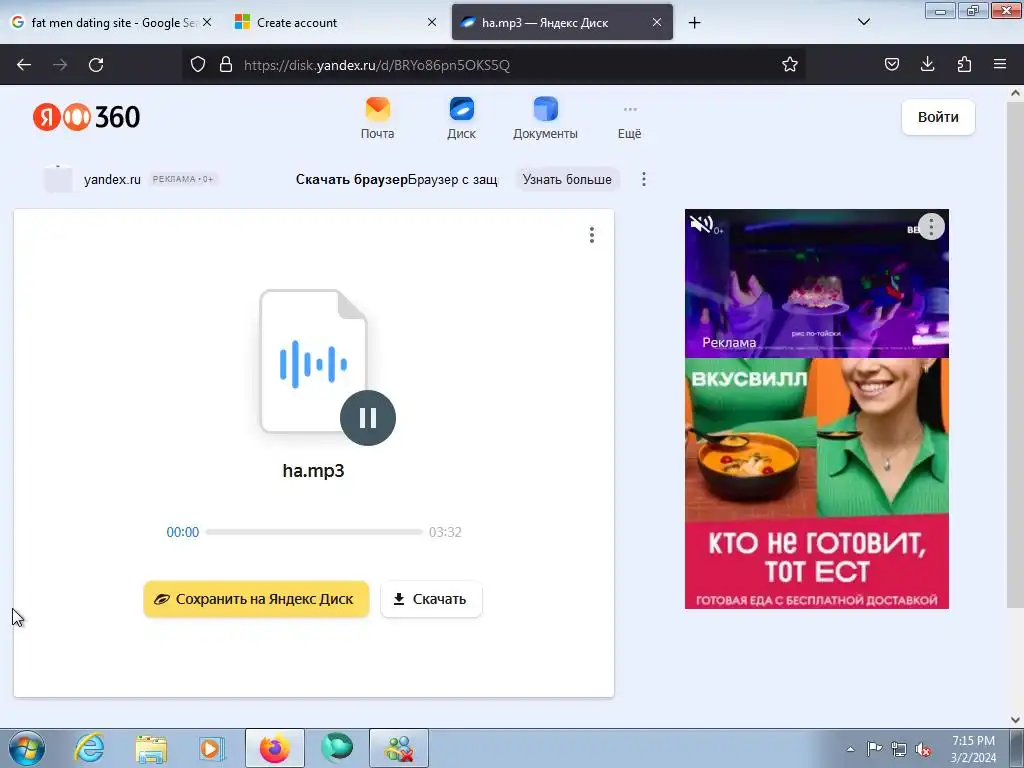Seek within the audio progress bar
This screenshot has height=768, width=1024.
click(x=314, y=532)
